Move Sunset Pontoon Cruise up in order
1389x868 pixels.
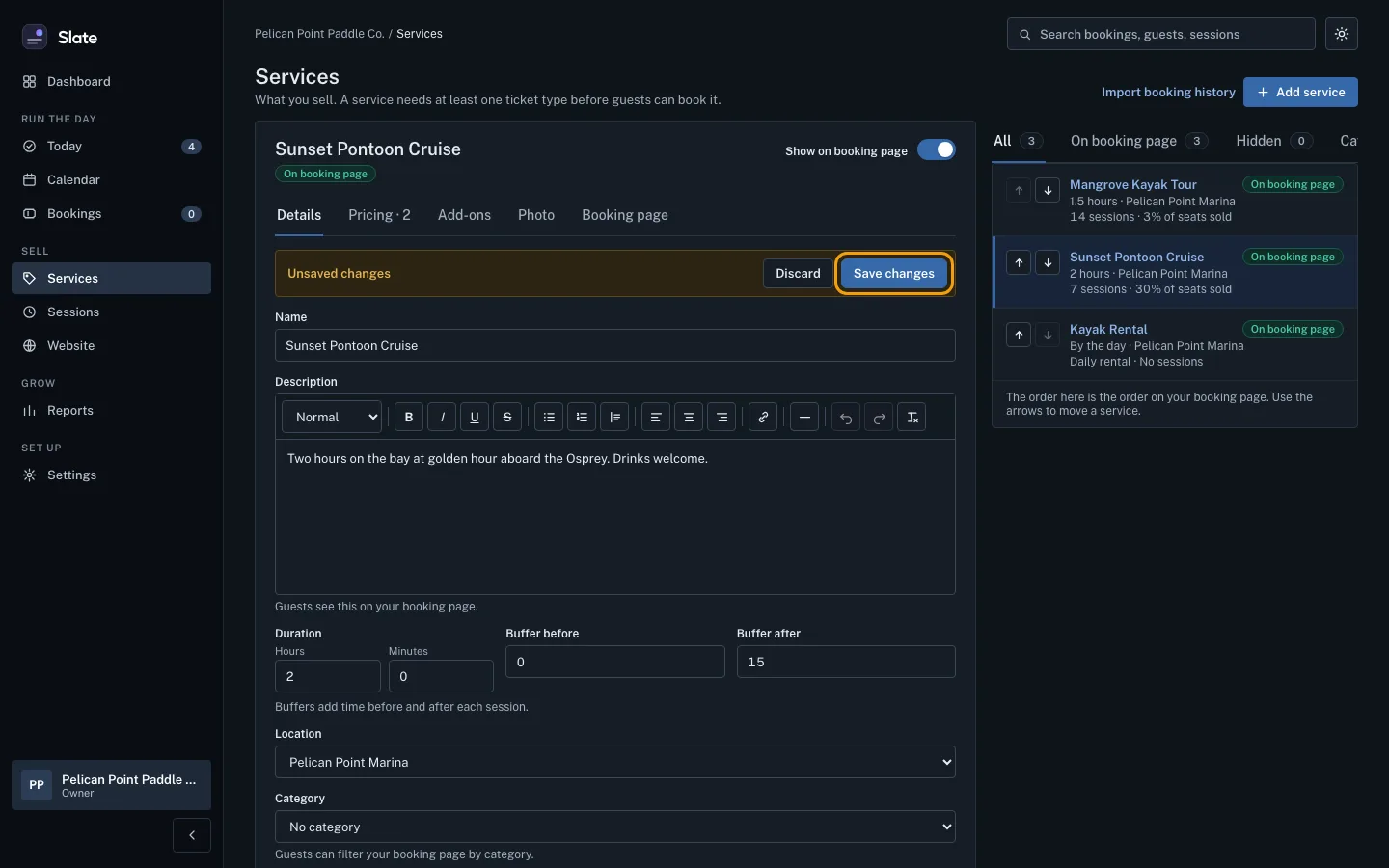[x=1019, y=262]
